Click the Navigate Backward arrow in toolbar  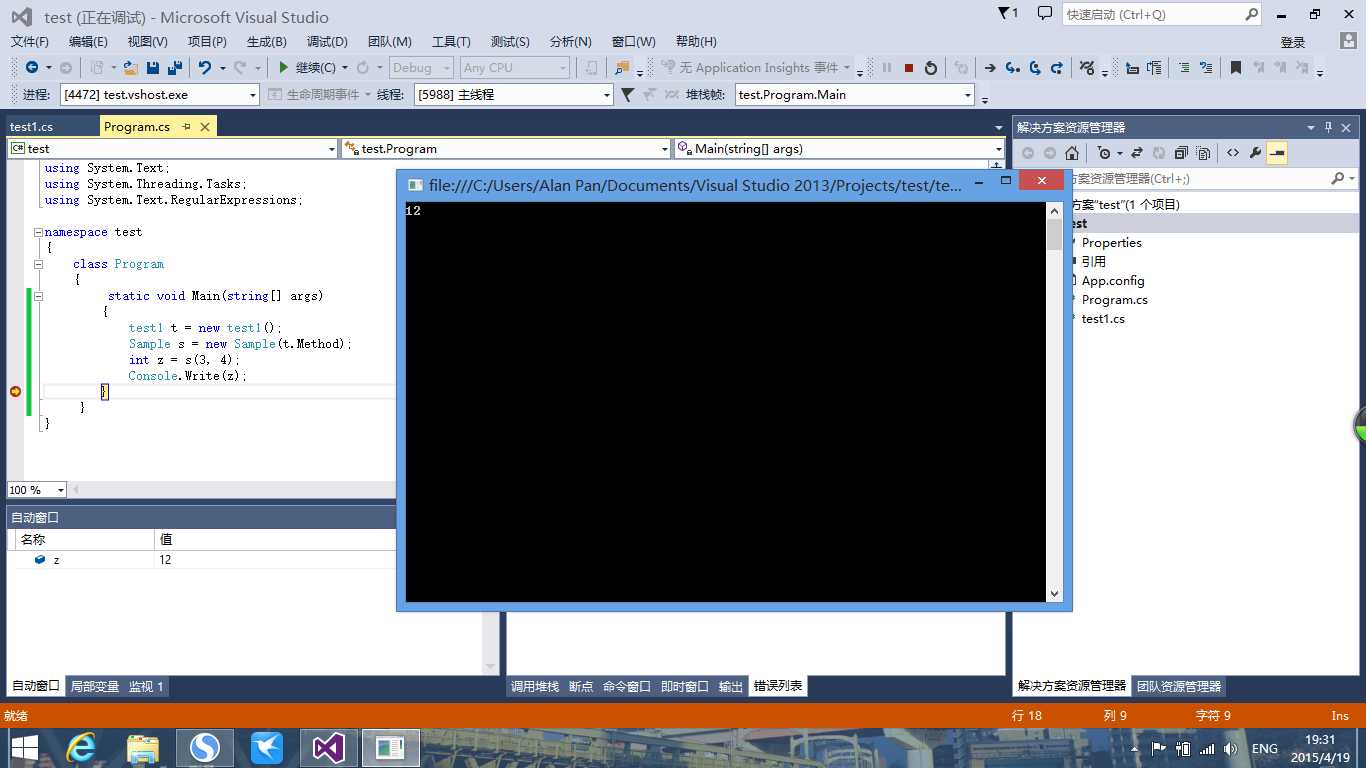(x=32, y=68)
